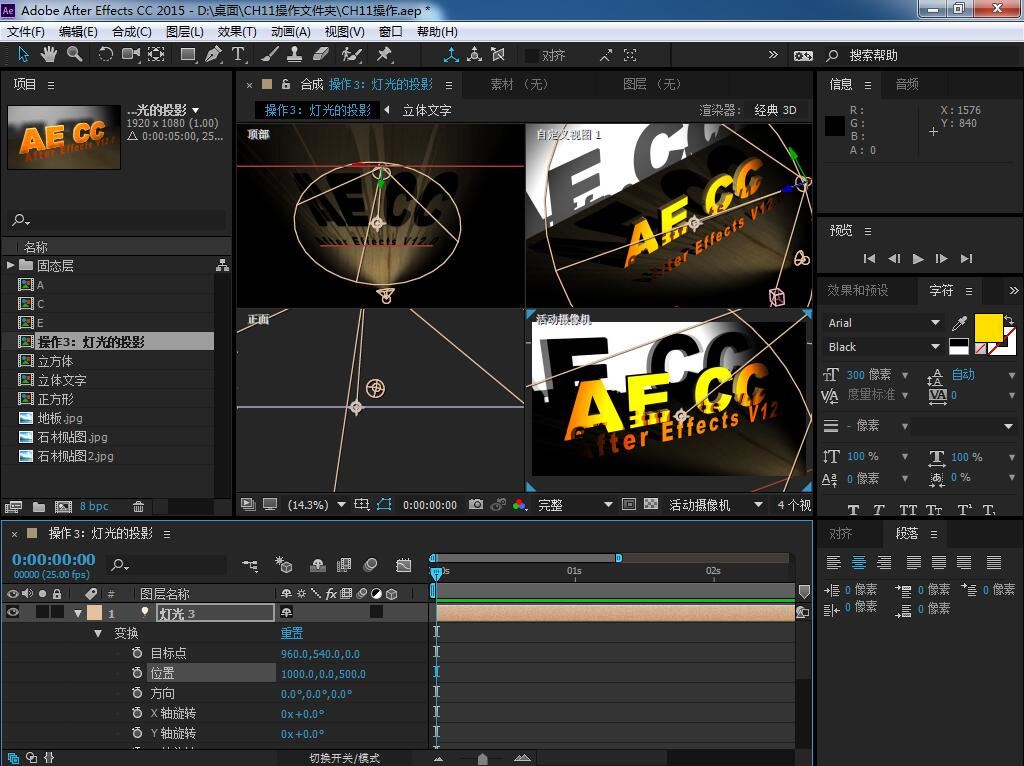Click the current time 0:00:00:00 field

tap(54, 560)
